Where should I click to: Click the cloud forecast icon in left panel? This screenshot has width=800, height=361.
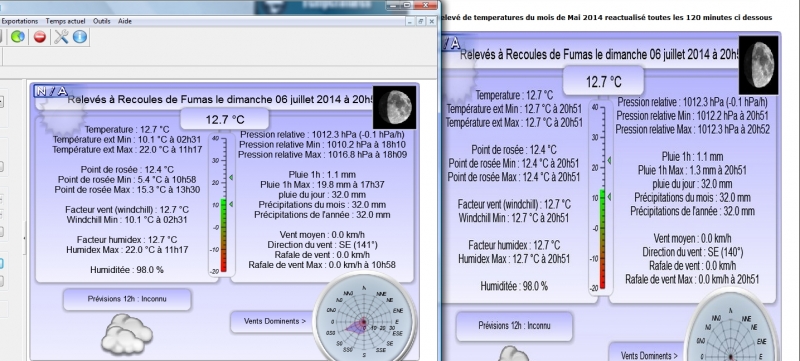point(127,334)
